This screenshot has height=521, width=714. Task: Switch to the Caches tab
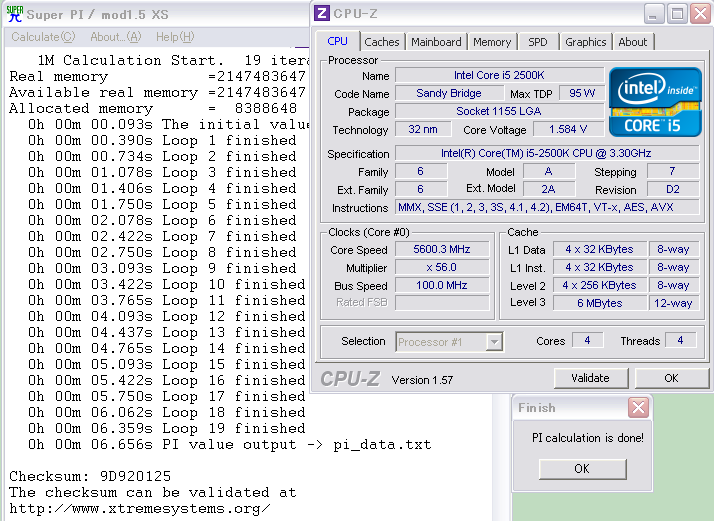tap(382, 42)
